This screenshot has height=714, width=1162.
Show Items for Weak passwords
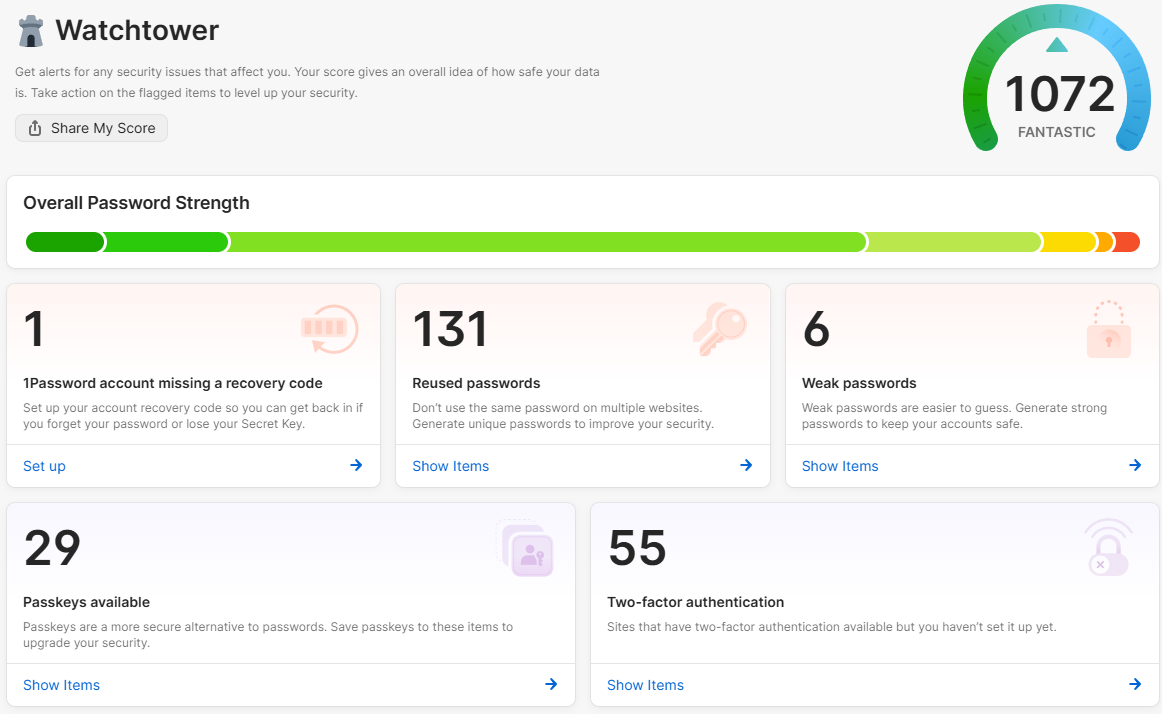[840, 466]
